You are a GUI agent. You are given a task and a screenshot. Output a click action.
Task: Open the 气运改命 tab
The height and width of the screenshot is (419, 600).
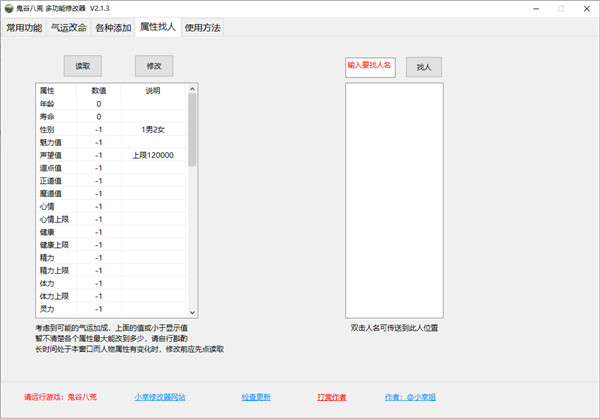point(68,28)
